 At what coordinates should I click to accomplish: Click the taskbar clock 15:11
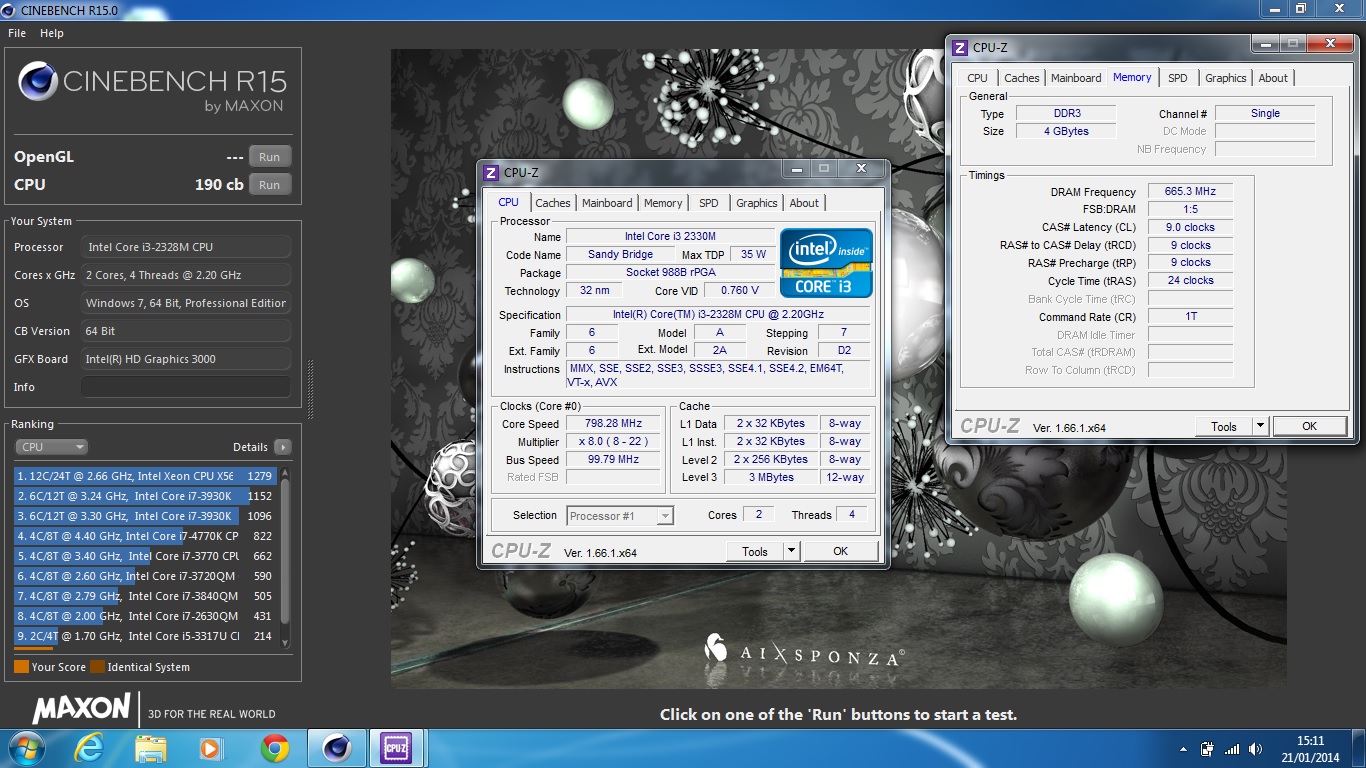(x=1310, y=741)
